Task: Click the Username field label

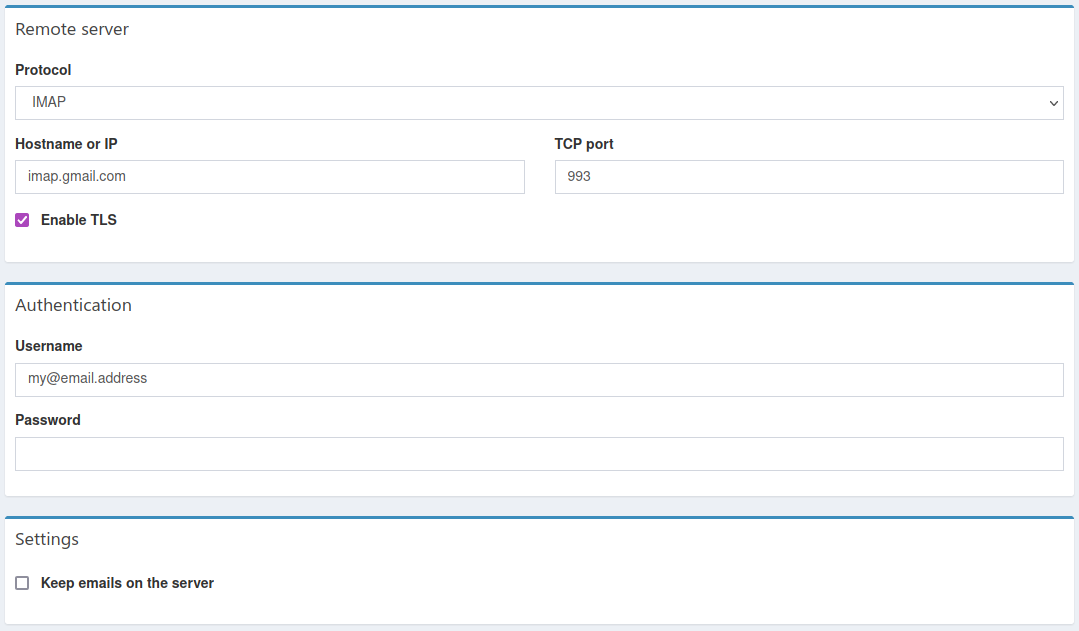Action: (x=49, y=346)
